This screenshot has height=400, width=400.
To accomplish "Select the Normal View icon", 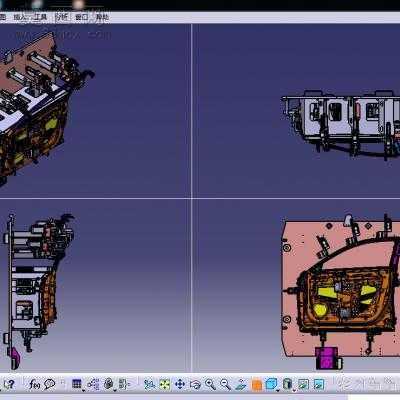I will pos(241,384).
